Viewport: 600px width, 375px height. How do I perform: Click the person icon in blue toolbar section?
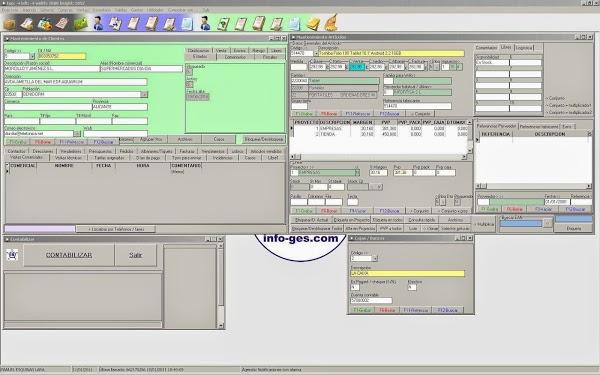pos(98,23)
